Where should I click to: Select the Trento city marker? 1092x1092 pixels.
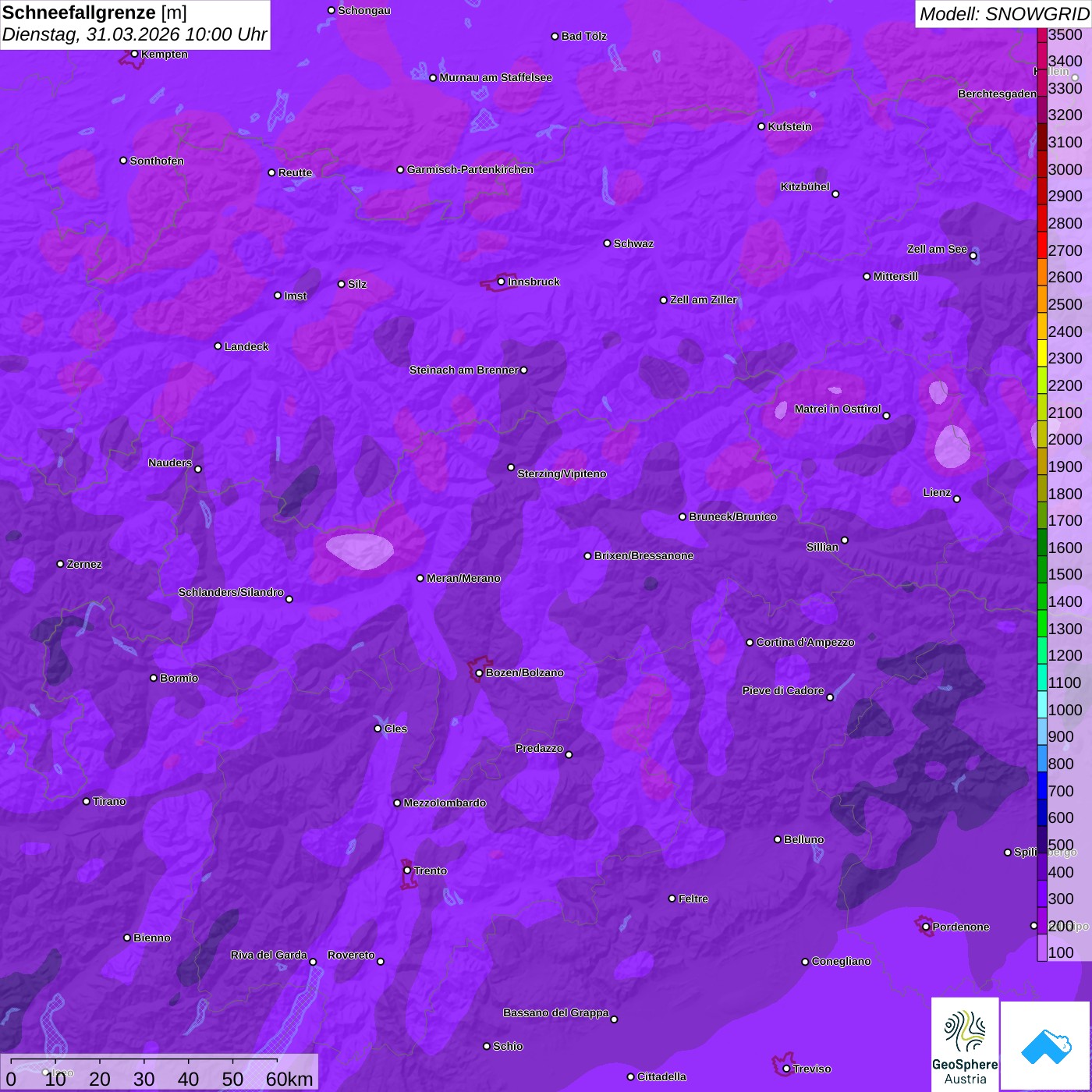tap(407, 870)
